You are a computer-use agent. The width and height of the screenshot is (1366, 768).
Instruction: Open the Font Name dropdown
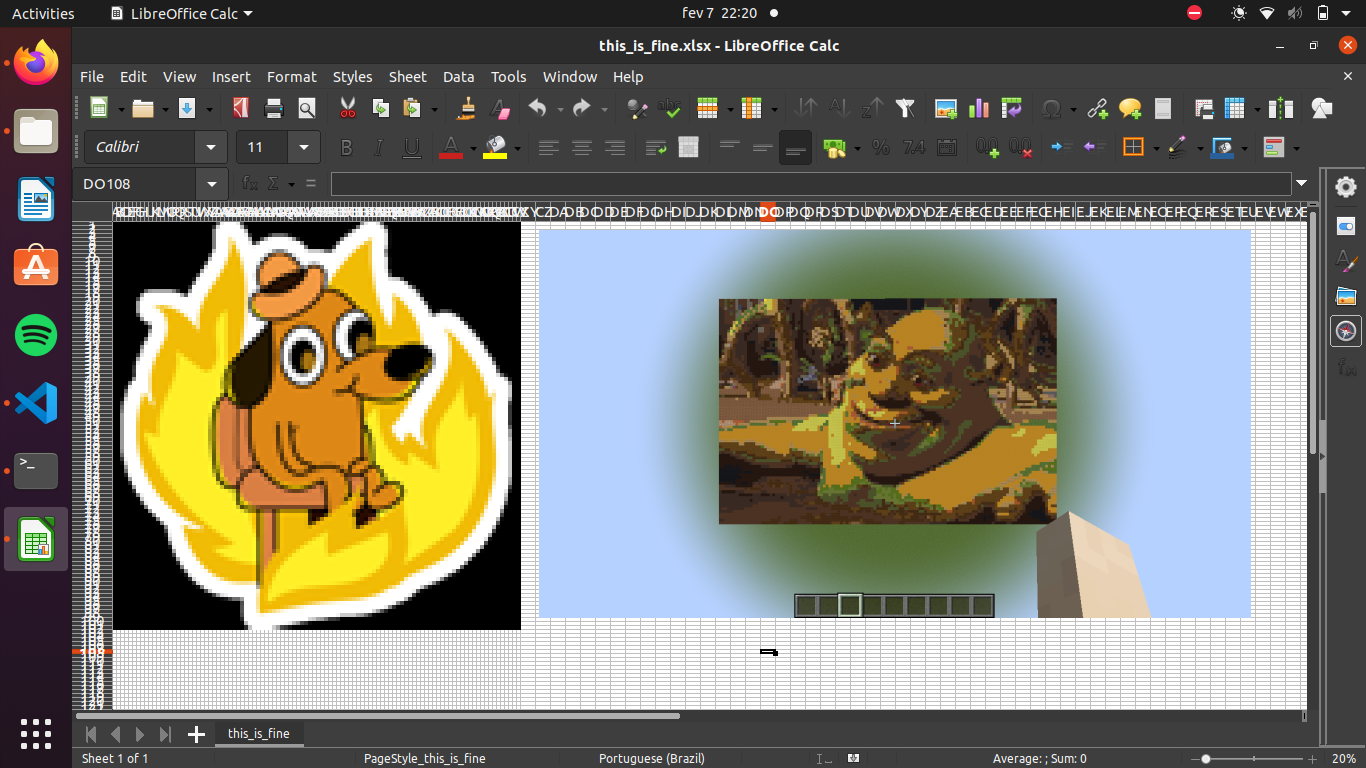pos(211,147)
